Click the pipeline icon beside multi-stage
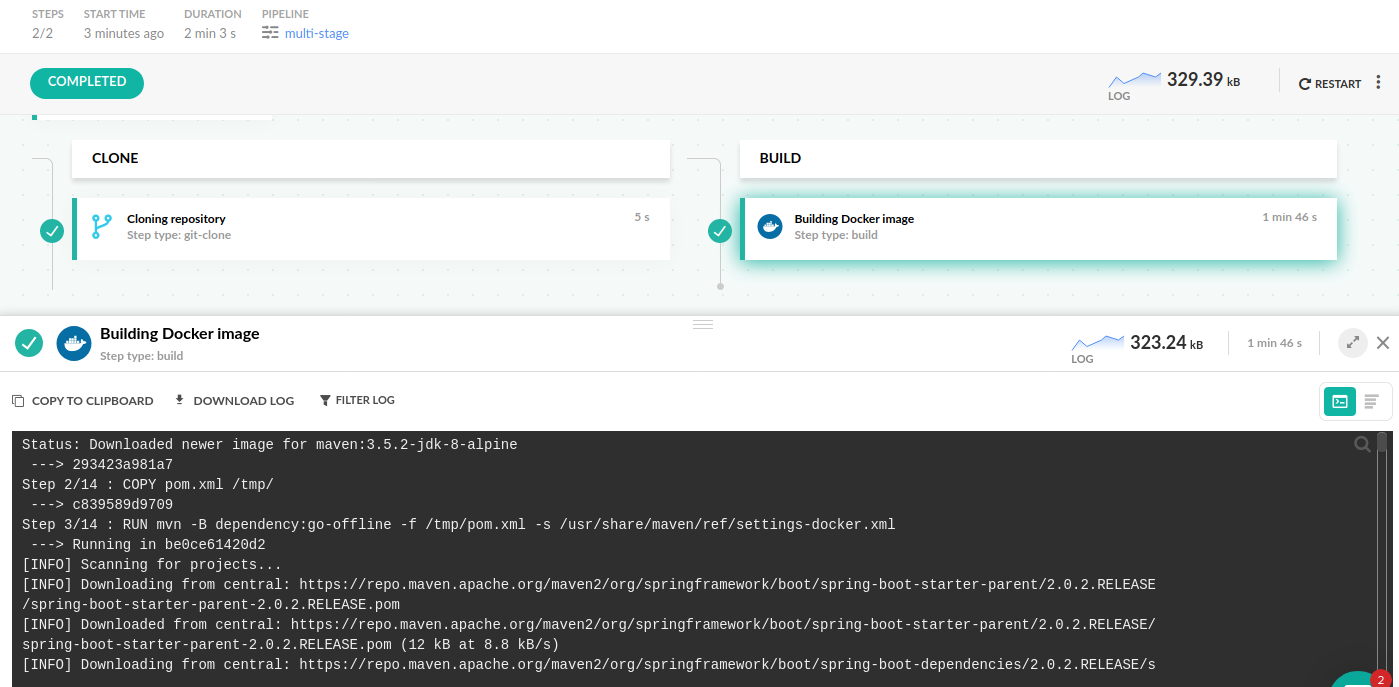 (x=270, y=33)
